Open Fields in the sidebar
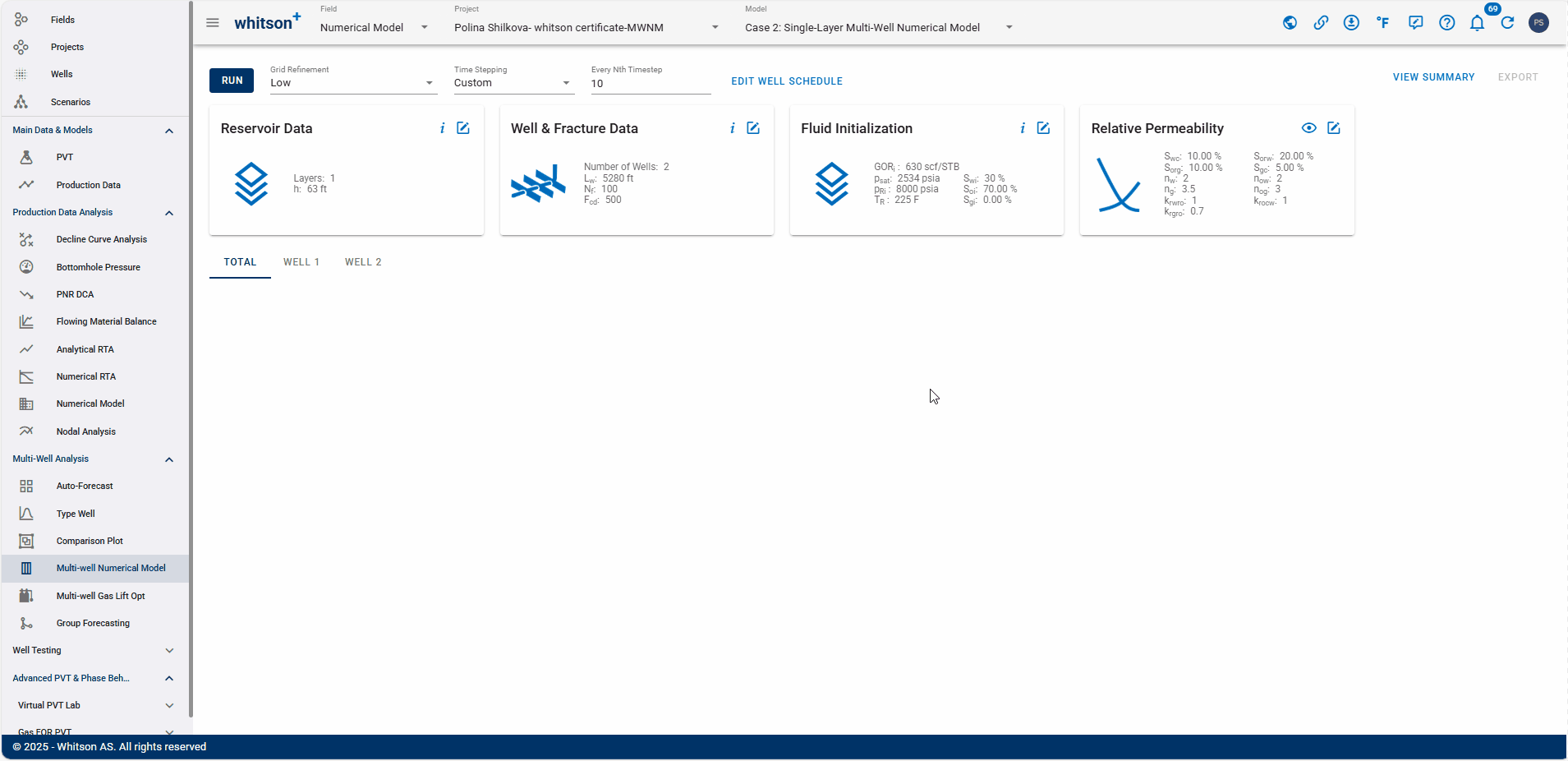This screenshot has width=1568, height=761. 94,20
